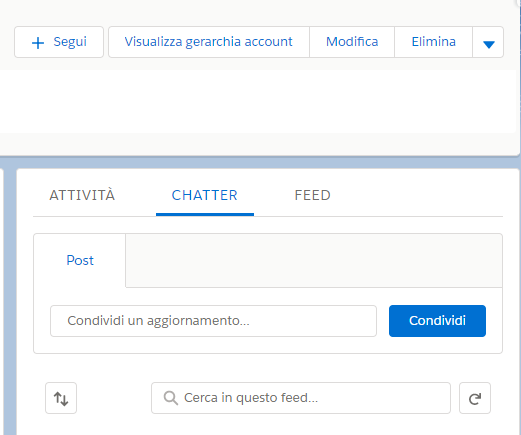Click the Cerca in questo feed field

301,398
